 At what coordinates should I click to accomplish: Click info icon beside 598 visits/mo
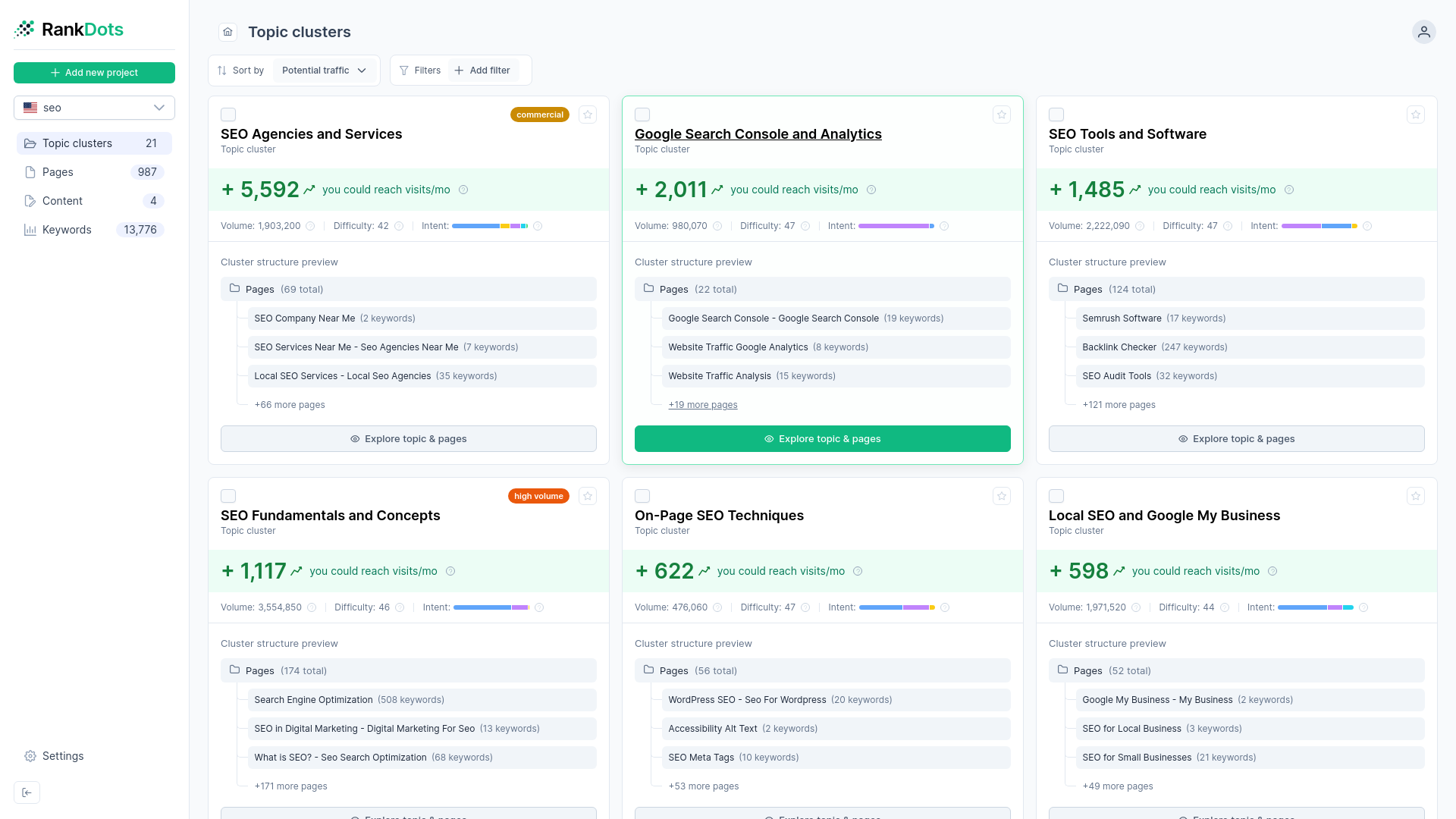click(1272, 571)
